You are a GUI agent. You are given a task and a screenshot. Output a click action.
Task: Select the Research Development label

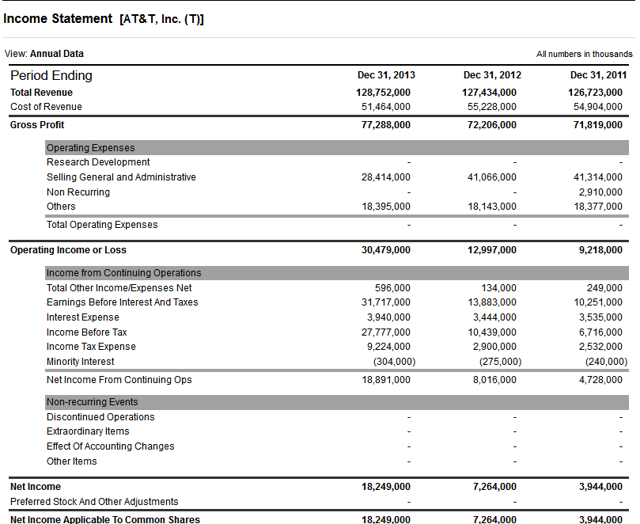click(x=98, y=162)
